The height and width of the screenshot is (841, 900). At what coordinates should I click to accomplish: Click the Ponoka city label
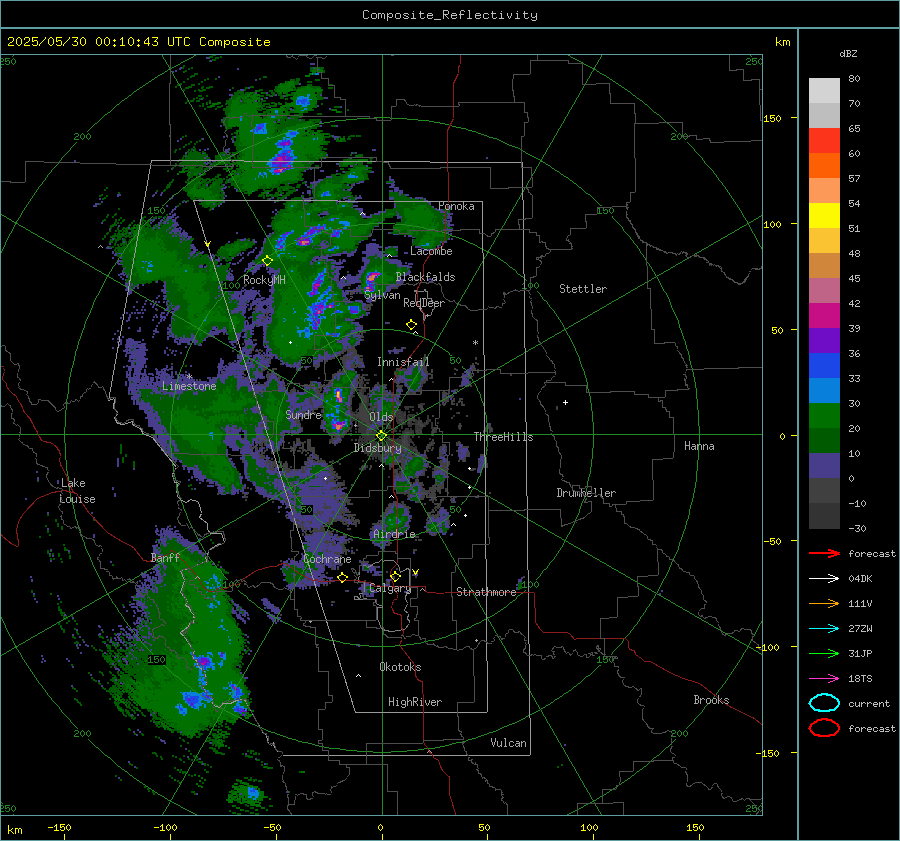[456, 206]
